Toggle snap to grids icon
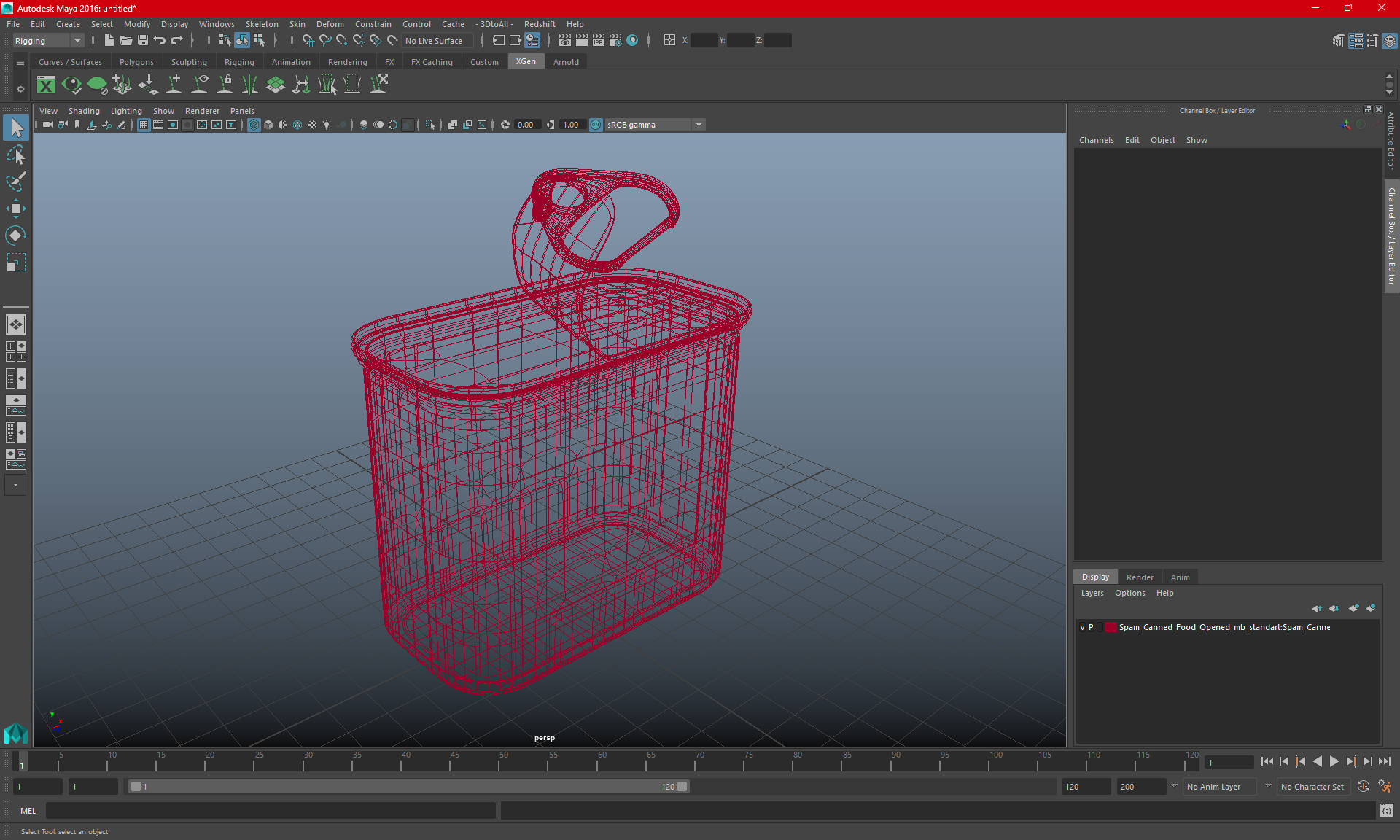The image size is (1400, 840). [308, 41]
